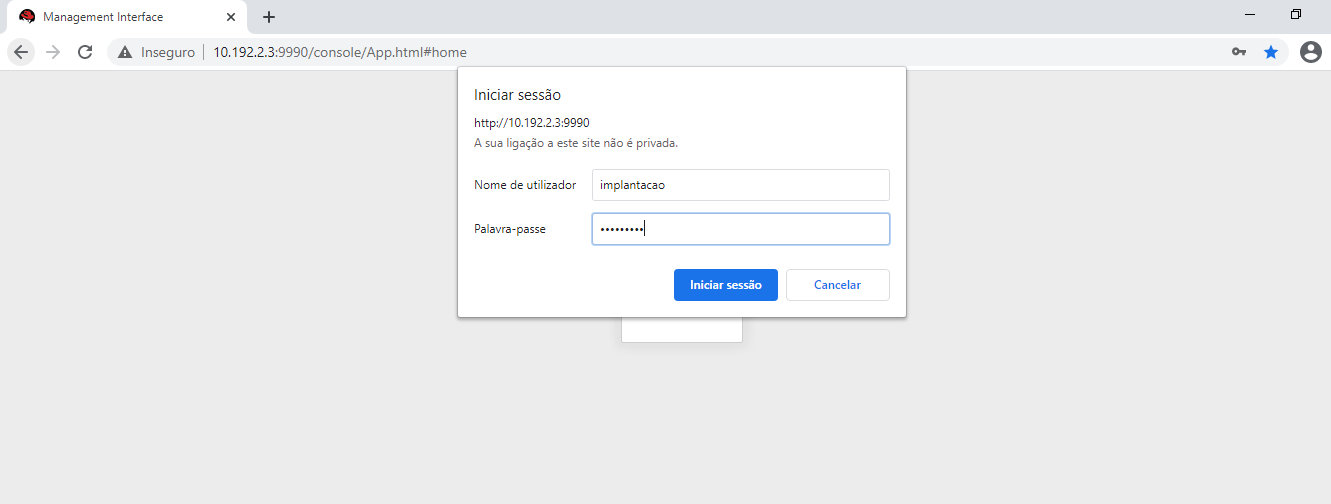Go back using the browser back arrow
This screenshot has height=504, width=1331.
pos(22,52)
